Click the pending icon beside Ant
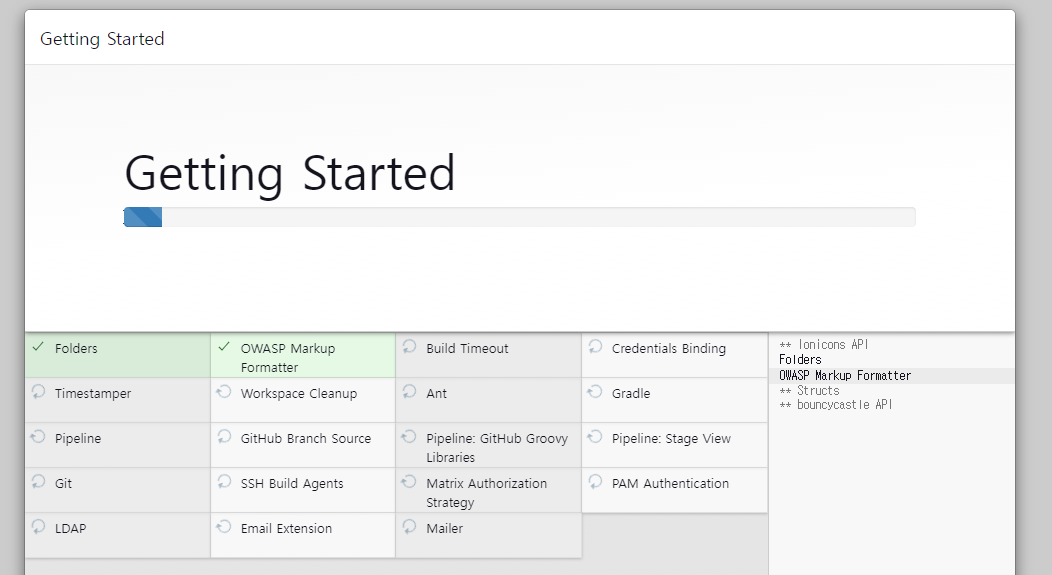The width and height of the screenshot is (1052, 575). pos(409,392)
